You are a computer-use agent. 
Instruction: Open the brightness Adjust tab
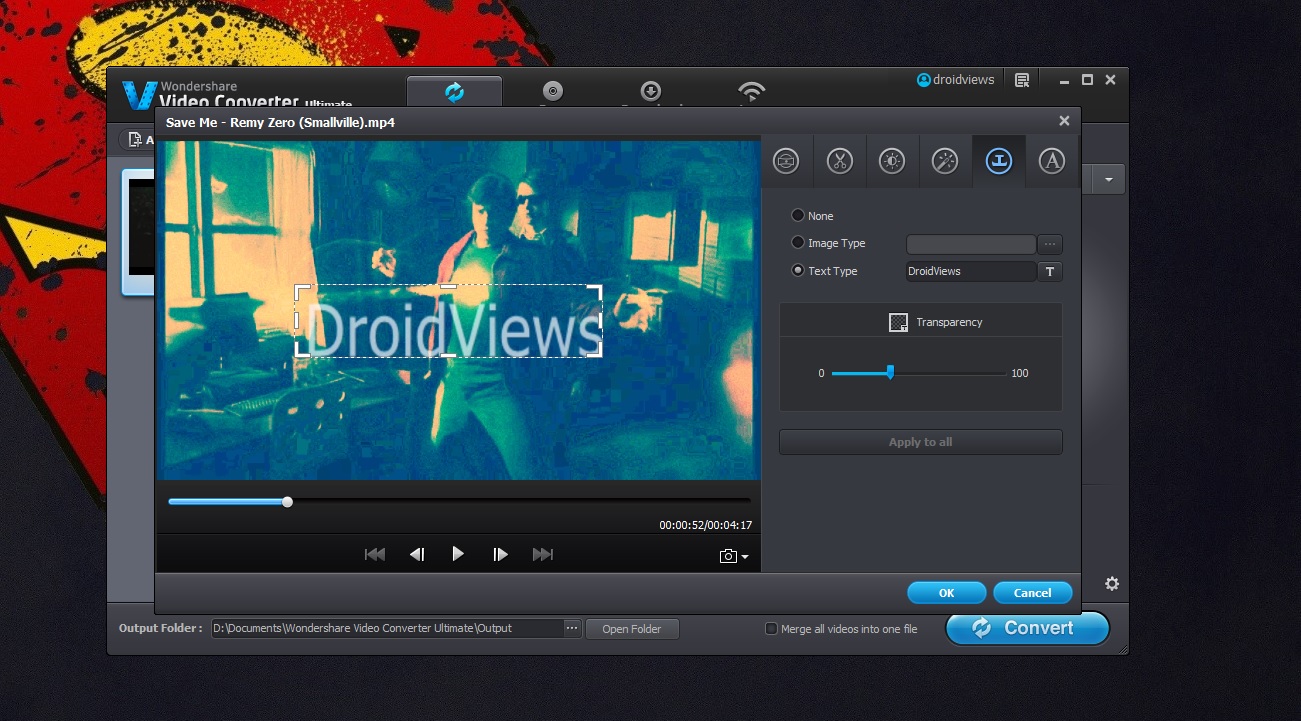[892, 161]
